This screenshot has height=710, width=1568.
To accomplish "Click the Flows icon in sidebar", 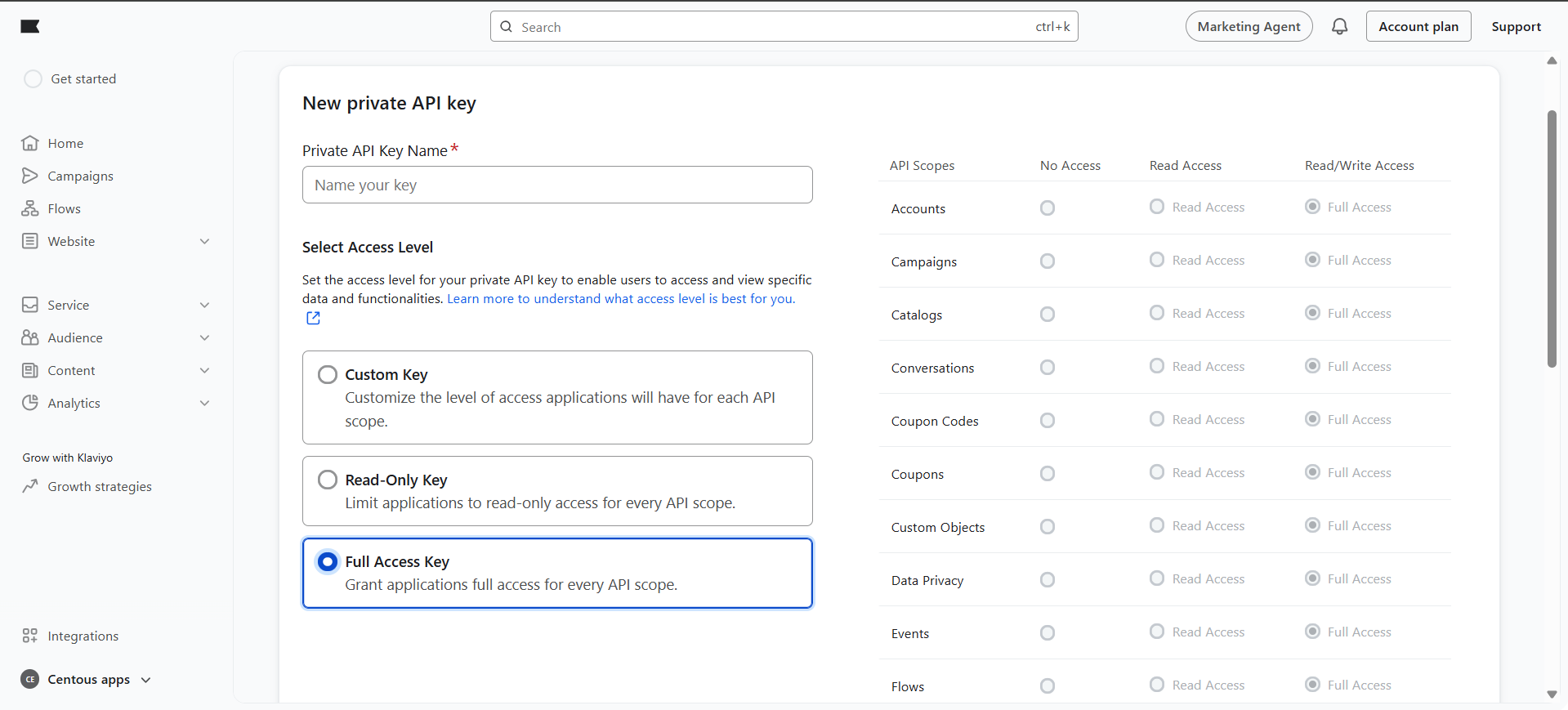I will [30, 209].
